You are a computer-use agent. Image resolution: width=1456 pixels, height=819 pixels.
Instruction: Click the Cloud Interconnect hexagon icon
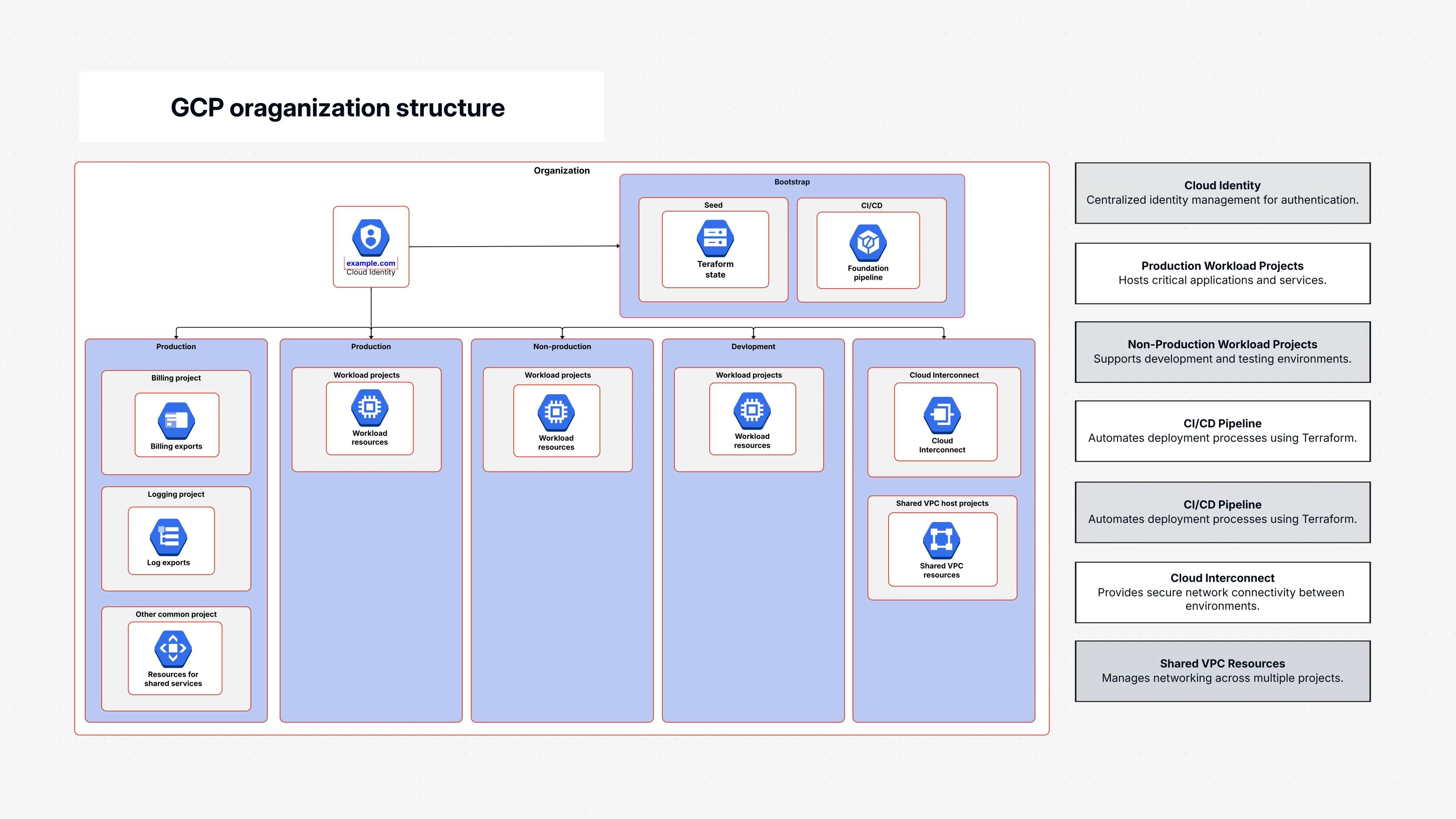coord(942,415)
